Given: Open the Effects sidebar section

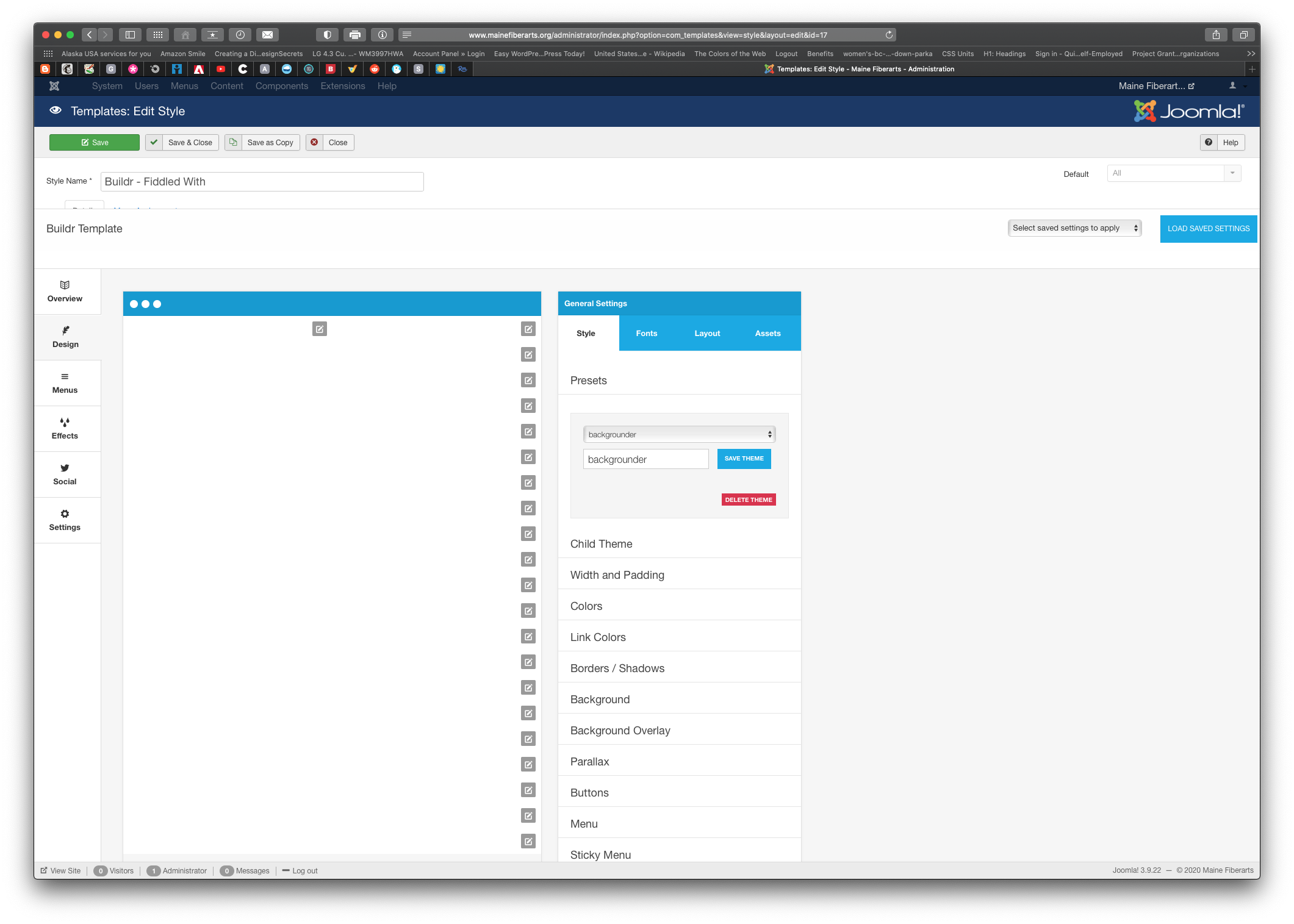Looking at the screenshot, I should pyautogui.click(x=65, y=429).
